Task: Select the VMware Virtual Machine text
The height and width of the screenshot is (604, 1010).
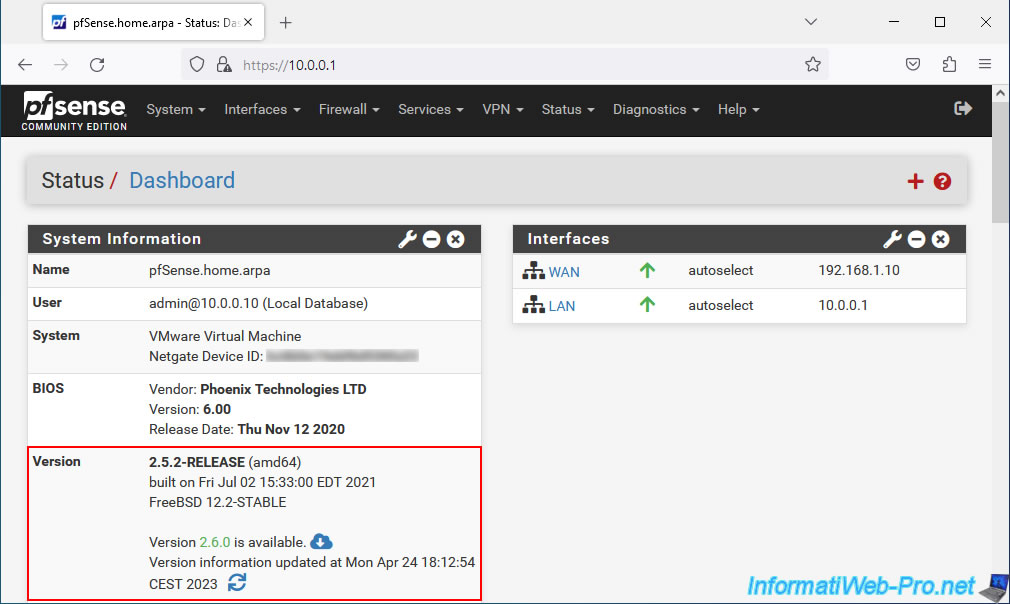Action: [225, 336]
